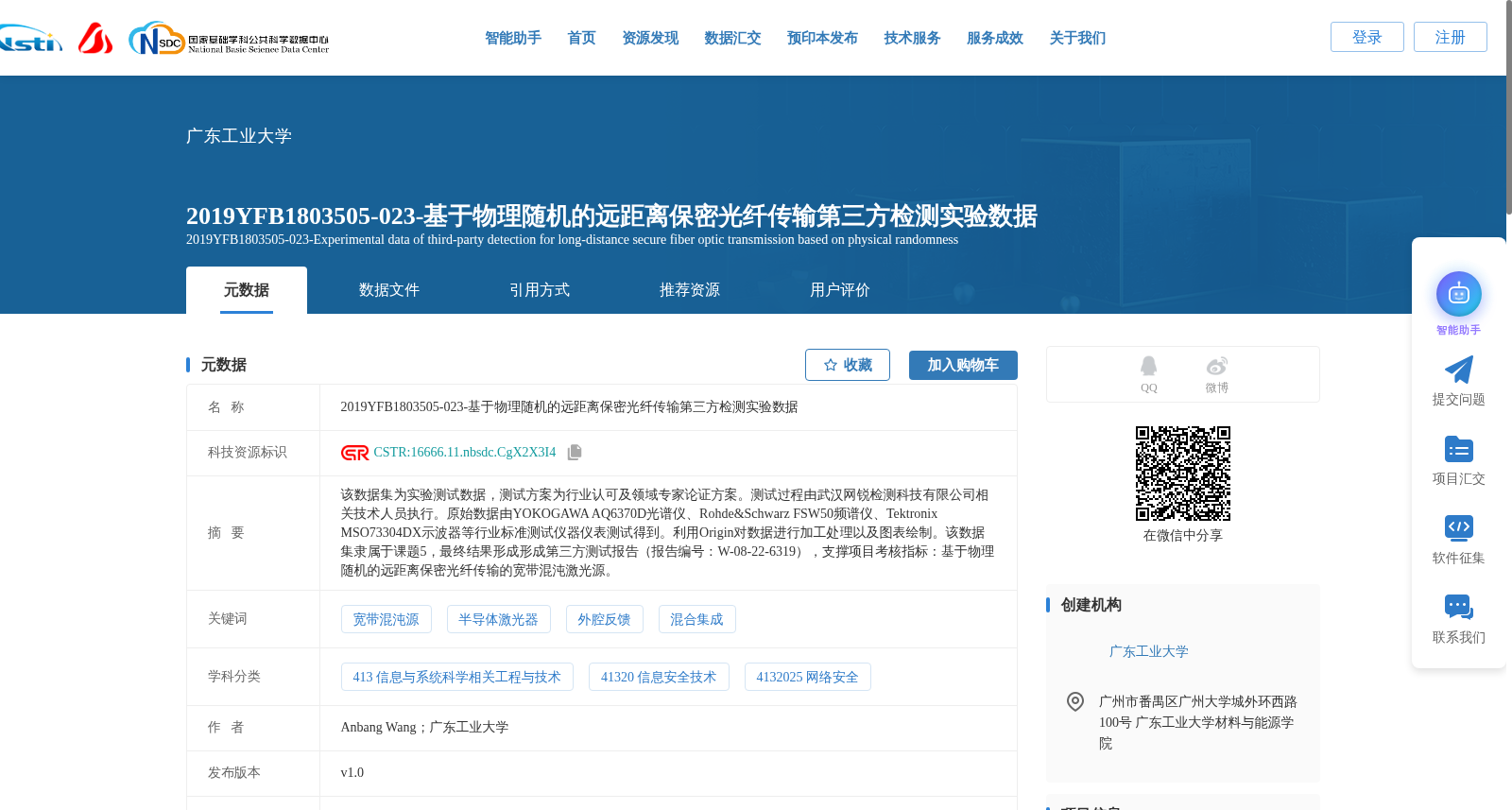Image resolution: width=1512 pixels, height=810 pixels.
Task: Select subject 413 信息与系统科学相关工程与技术
Action: point(457,677)
